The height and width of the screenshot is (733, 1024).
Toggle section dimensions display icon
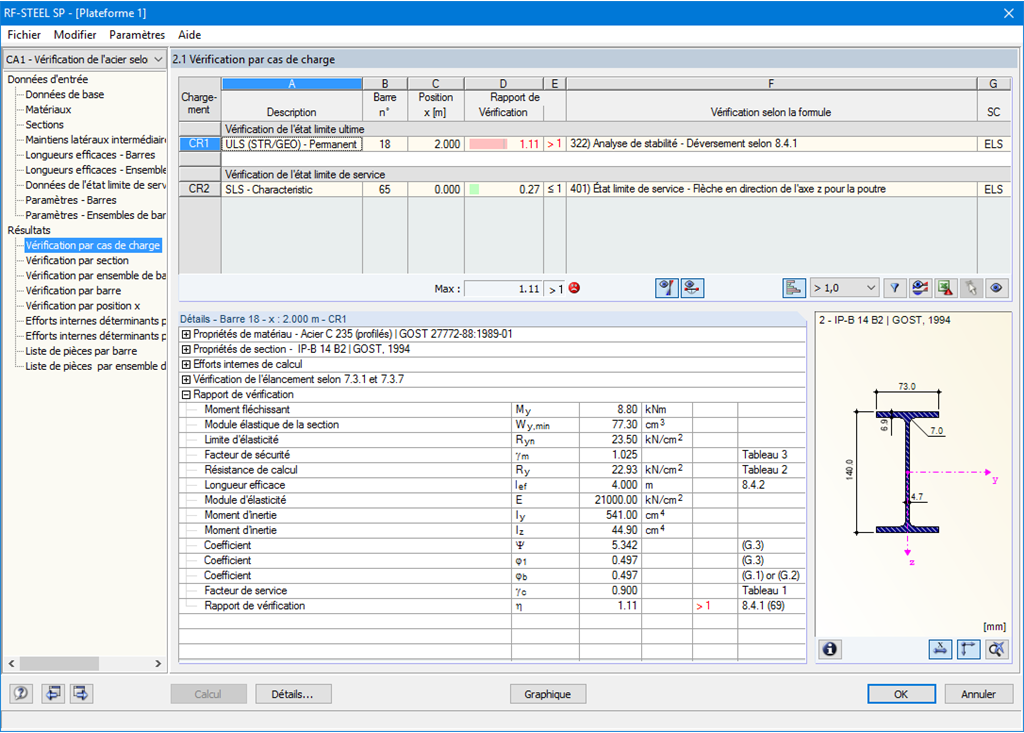(940, 649)
